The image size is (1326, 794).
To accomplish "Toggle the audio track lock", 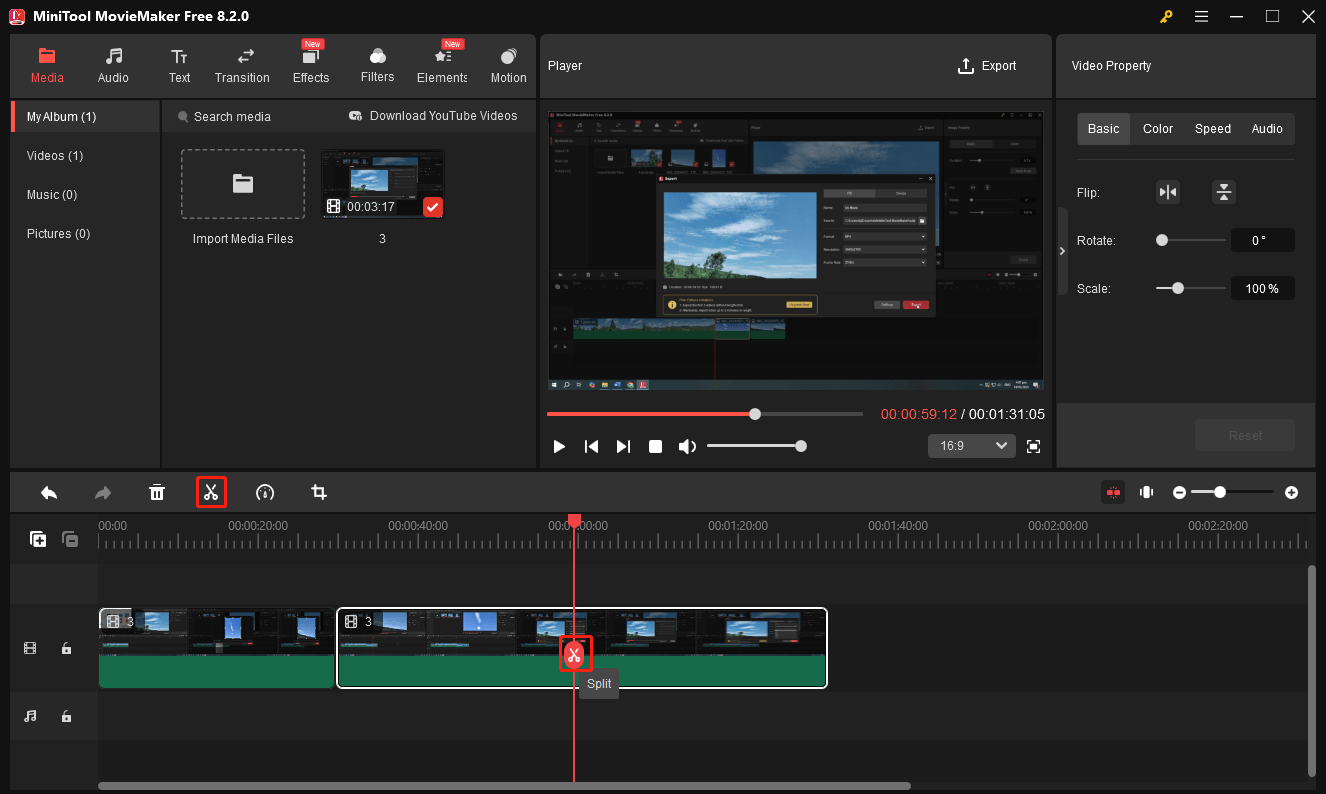I will coord(66,716).
